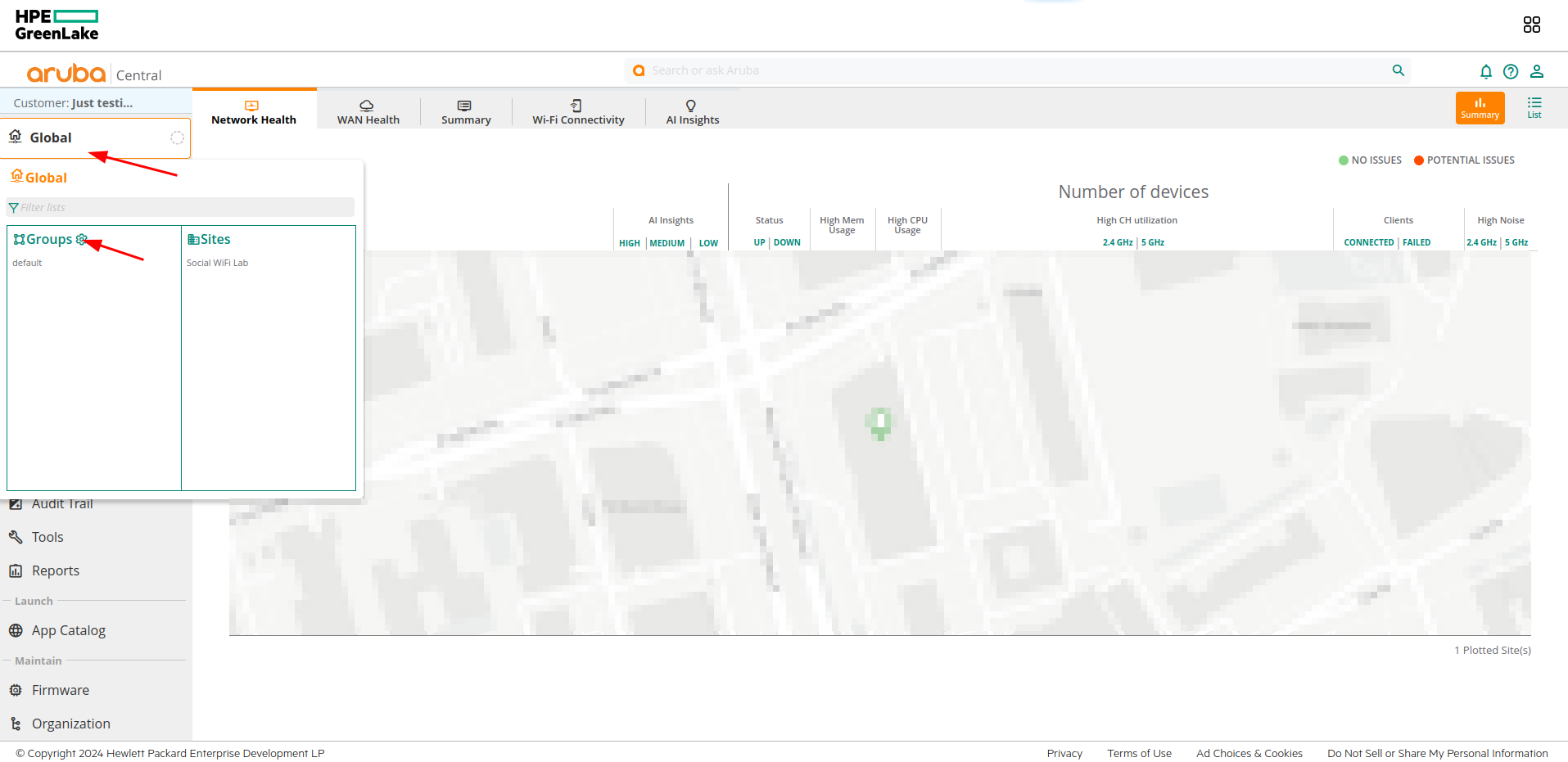
Task: Click the Terms of Use link
Action: [1139, 753]
